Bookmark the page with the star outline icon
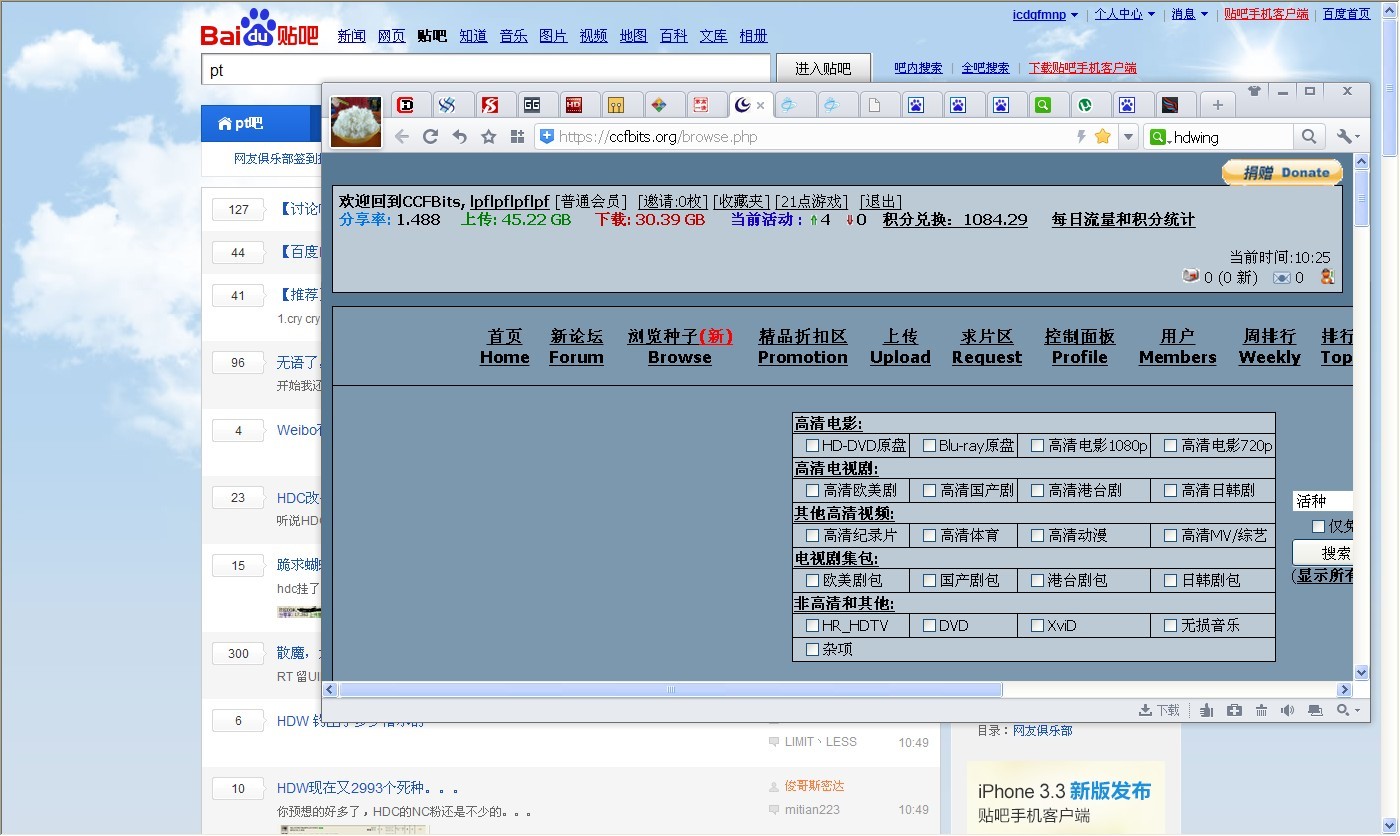 488,137
